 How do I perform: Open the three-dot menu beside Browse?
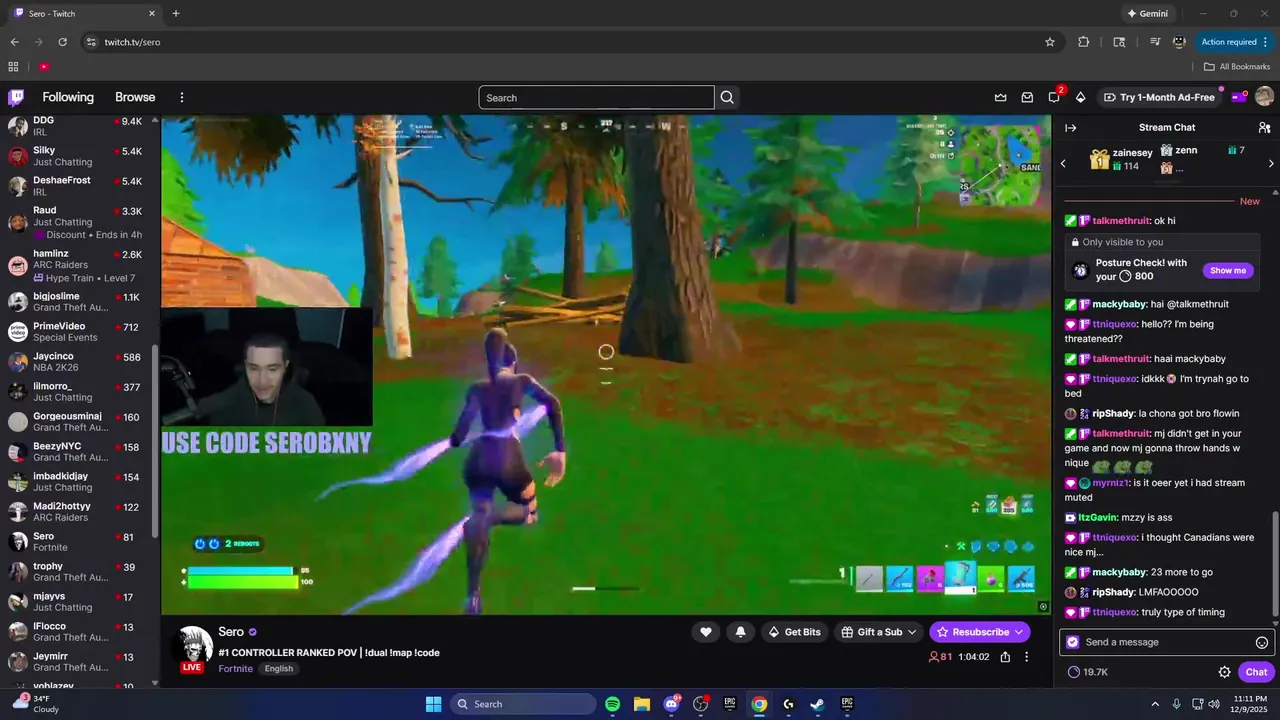[x=182, y=97]
